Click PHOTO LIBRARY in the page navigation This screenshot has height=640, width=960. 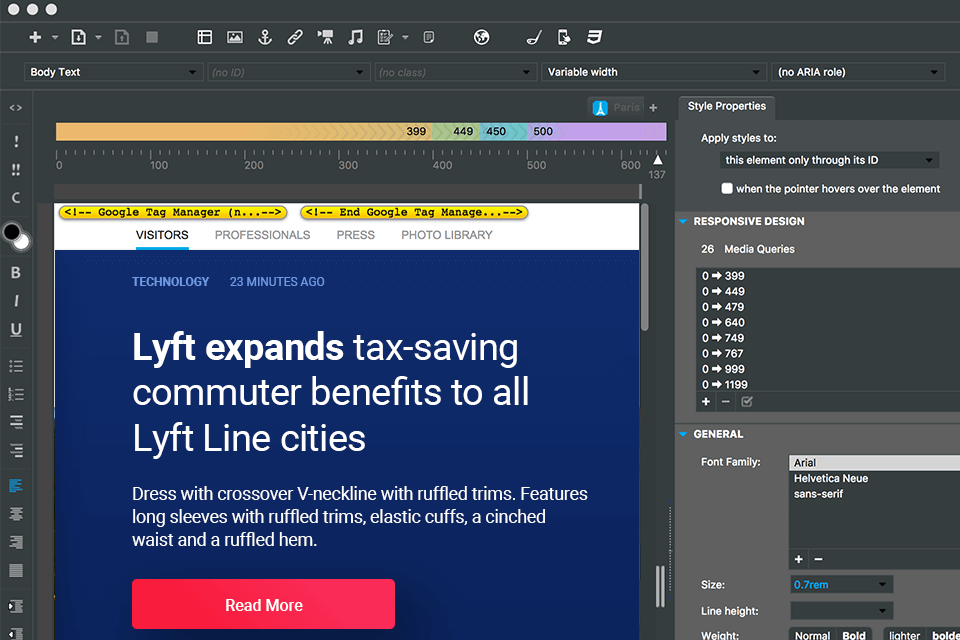(x=447, y=235)
